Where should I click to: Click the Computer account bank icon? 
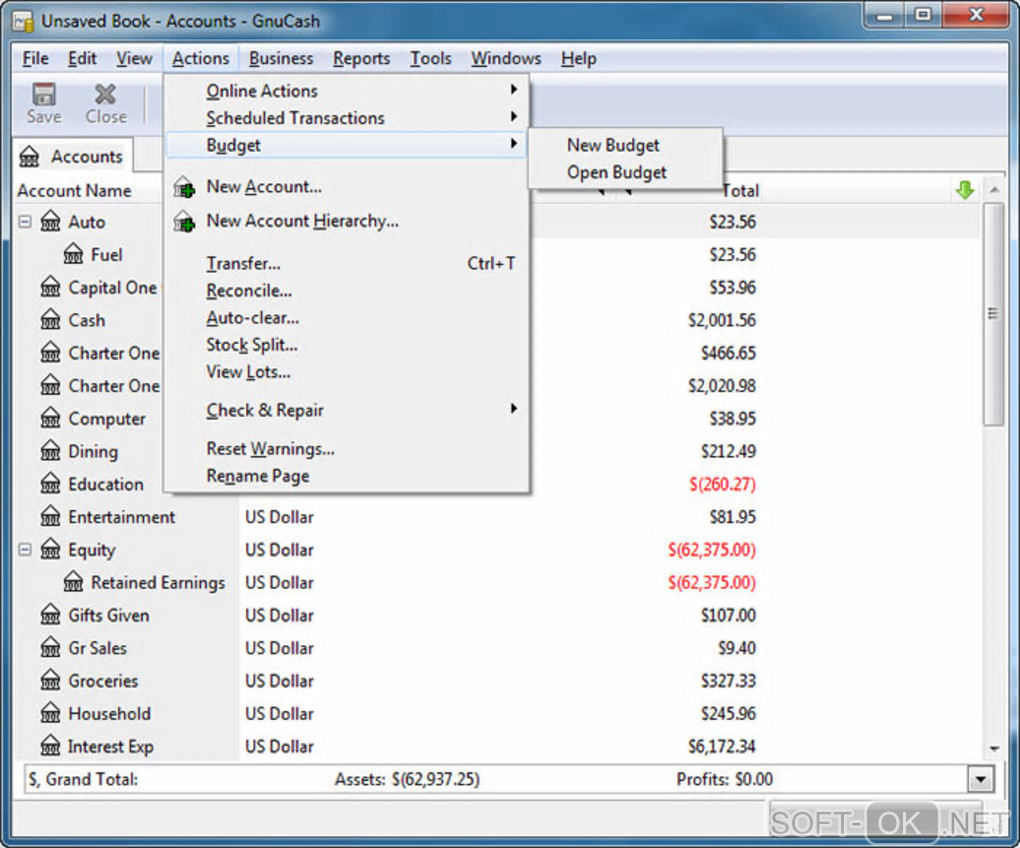coord(50,418)
